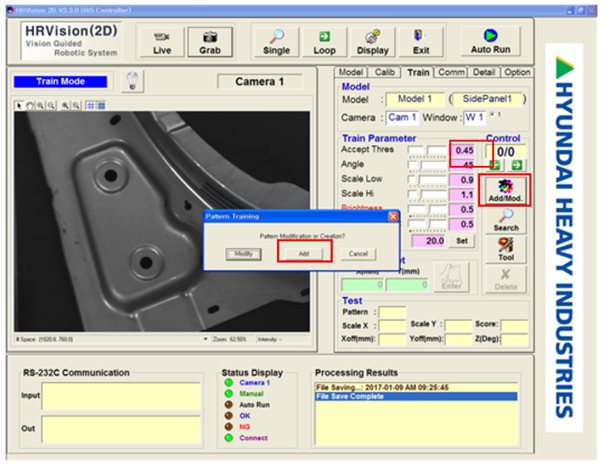Open the Display options
The height and width of the screenshot is (464, 605).
click(x=373, y=42)
